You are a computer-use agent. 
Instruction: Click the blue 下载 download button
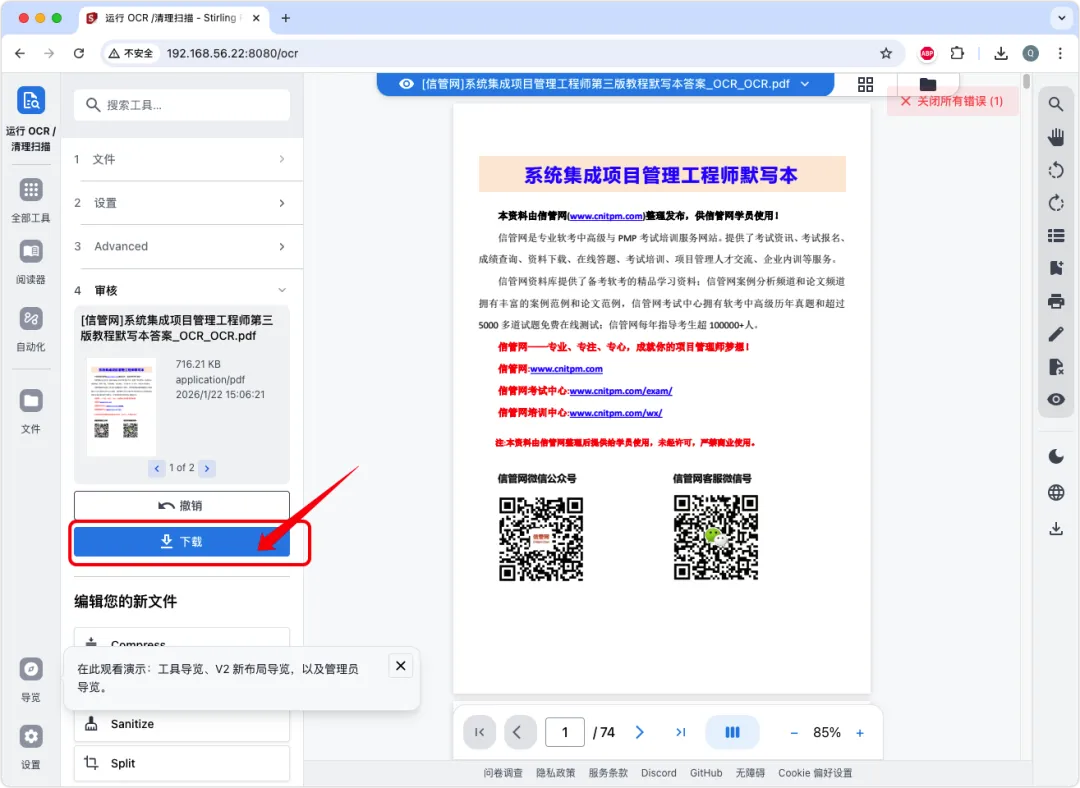point(182,541)
